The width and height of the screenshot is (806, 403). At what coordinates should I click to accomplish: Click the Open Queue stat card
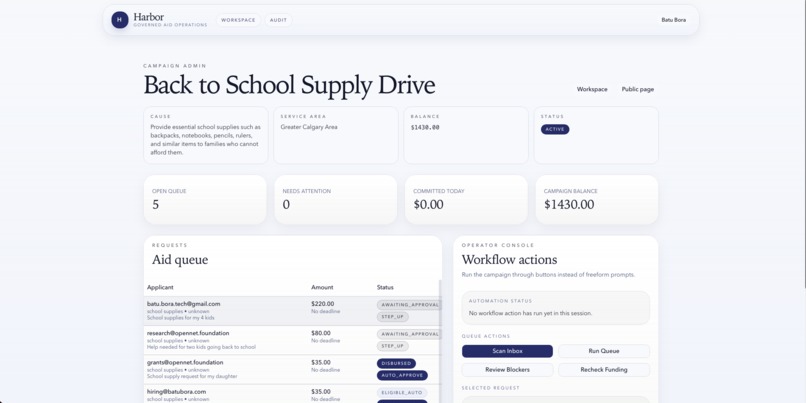click(x=205, y=199)
